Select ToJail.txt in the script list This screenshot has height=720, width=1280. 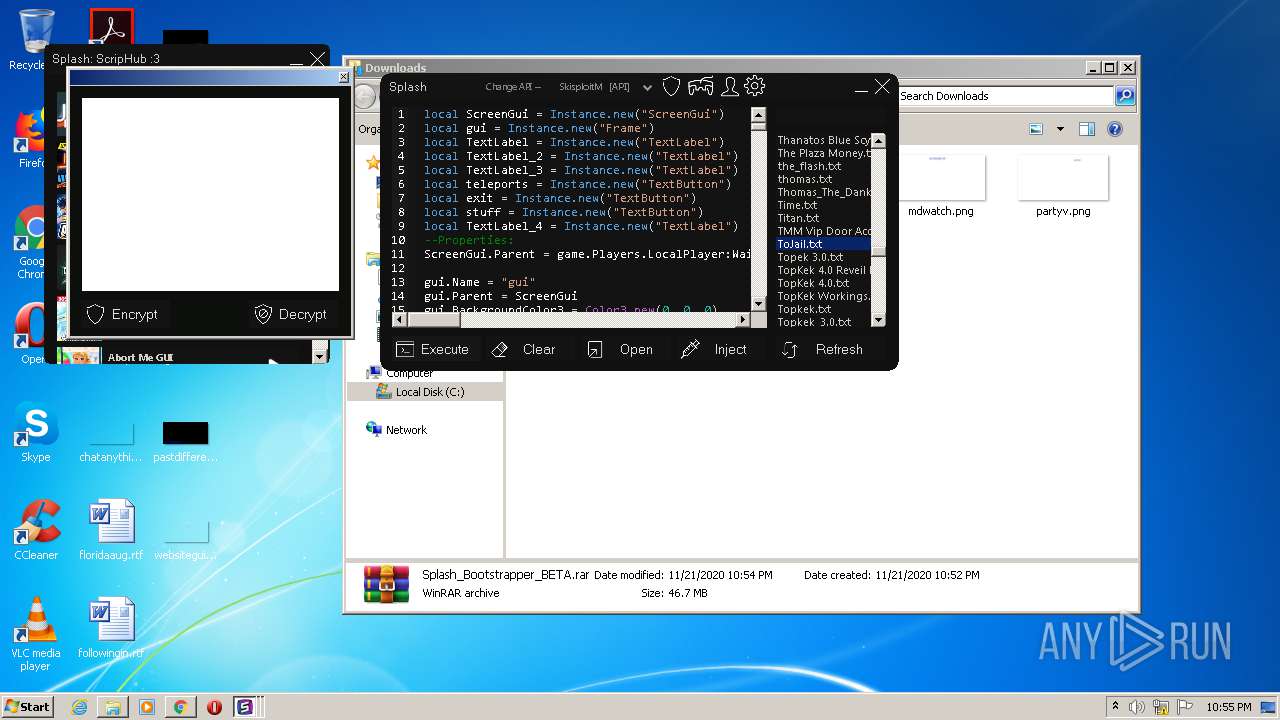pos(823,244)
